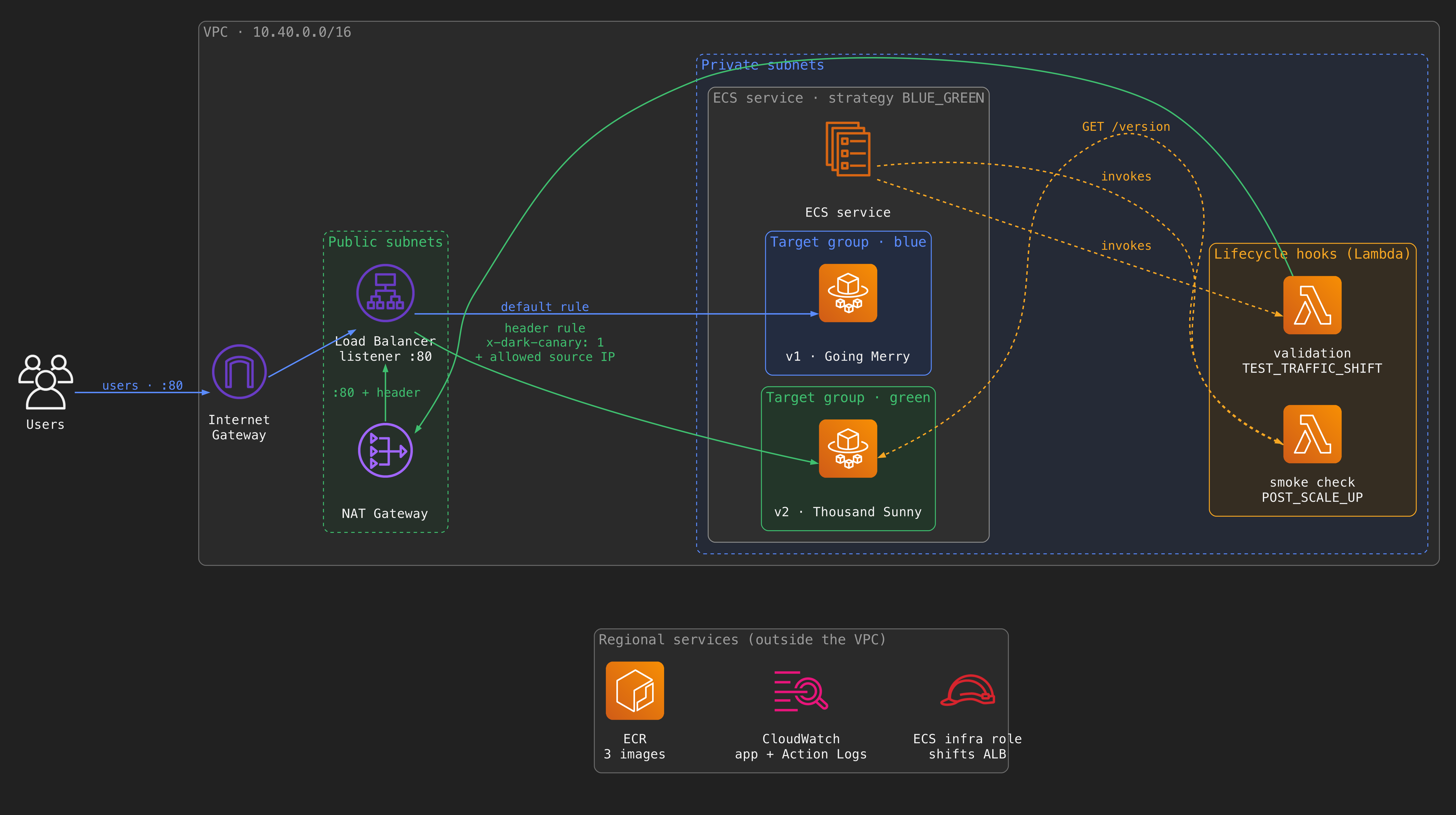Click the NAT Gateway icon
Screen dimensions: 1456x815
pyautogui.click(x=386, y=450)
